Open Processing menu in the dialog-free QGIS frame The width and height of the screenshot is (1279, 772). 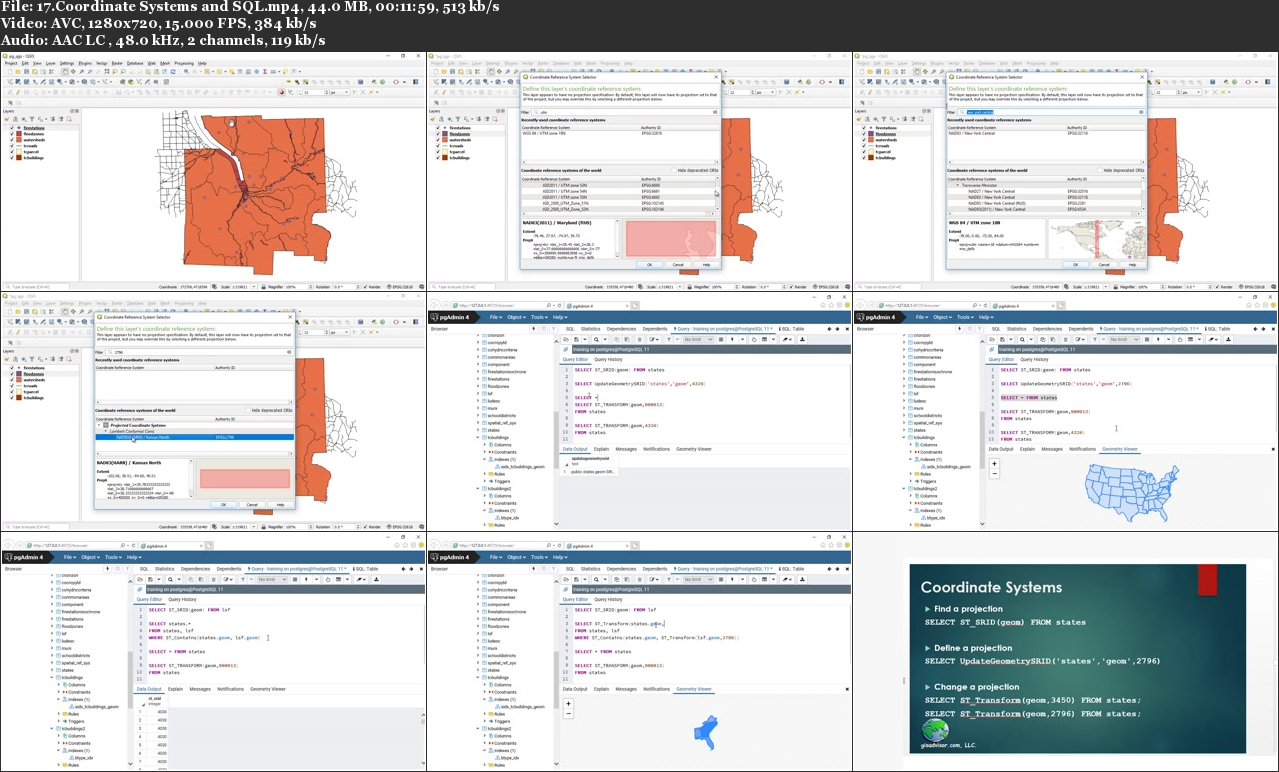point(184,63)
